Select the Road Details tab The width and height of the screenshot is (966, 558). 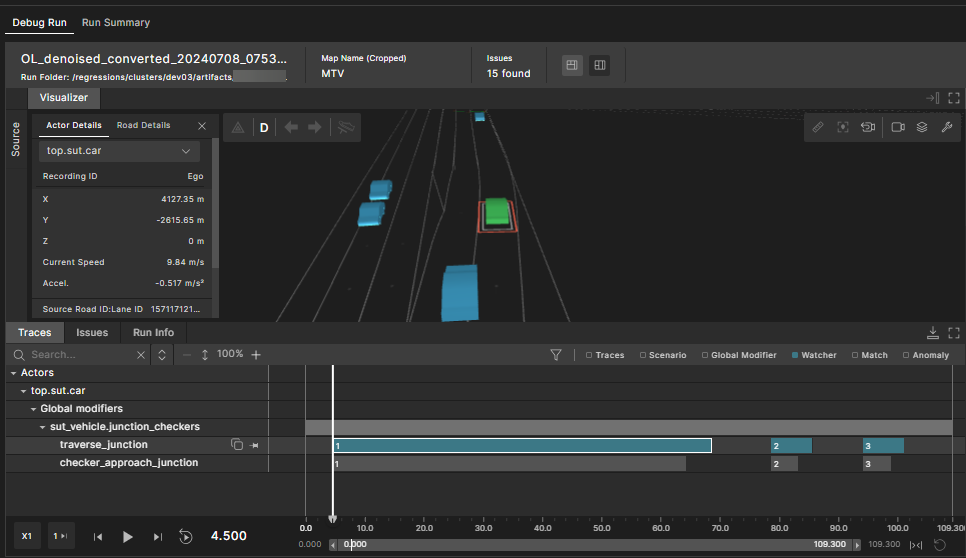tap(143, 126)
